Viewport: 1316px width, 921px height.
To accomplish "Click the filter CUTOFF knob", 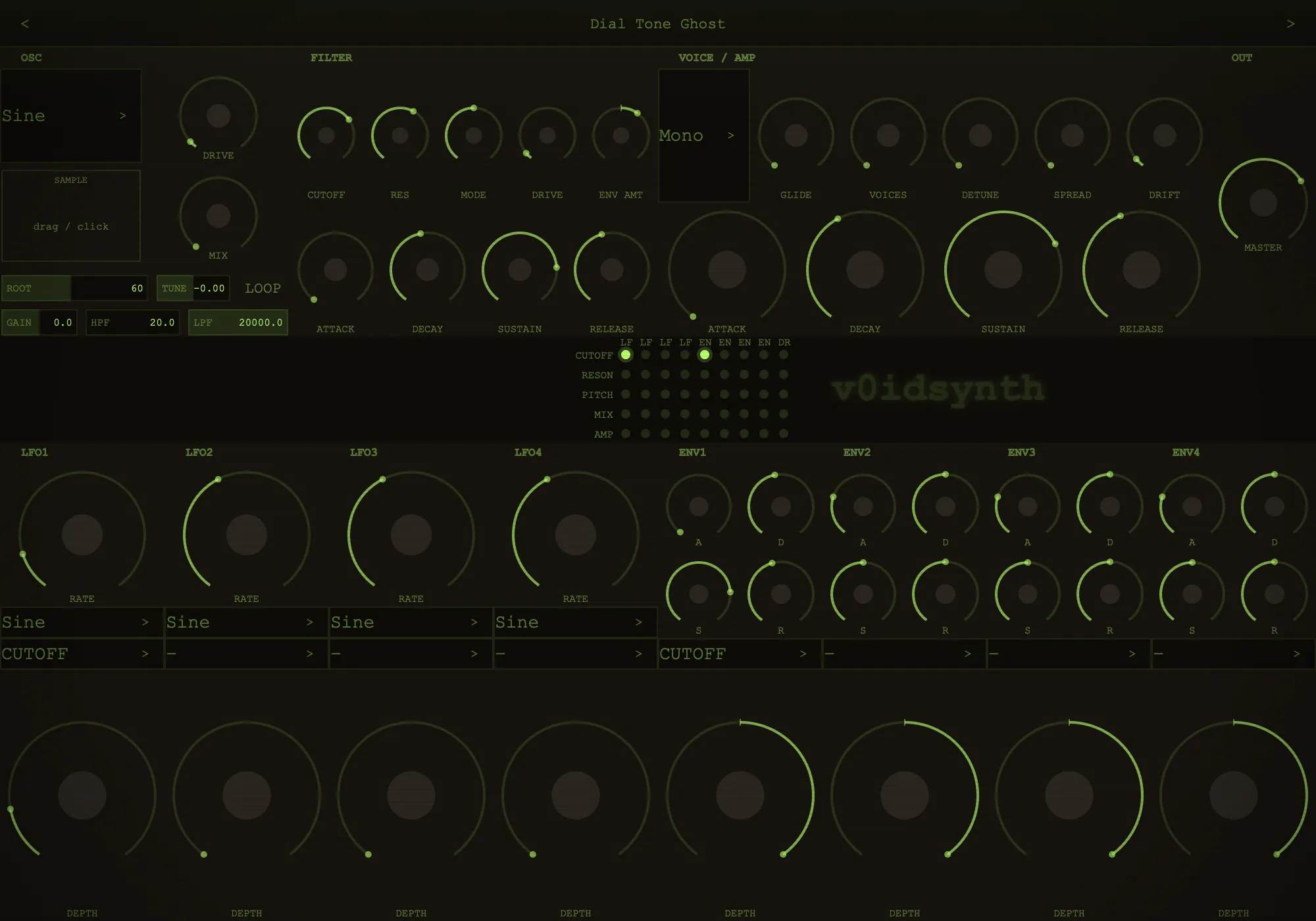I will (x=326, y=136).
